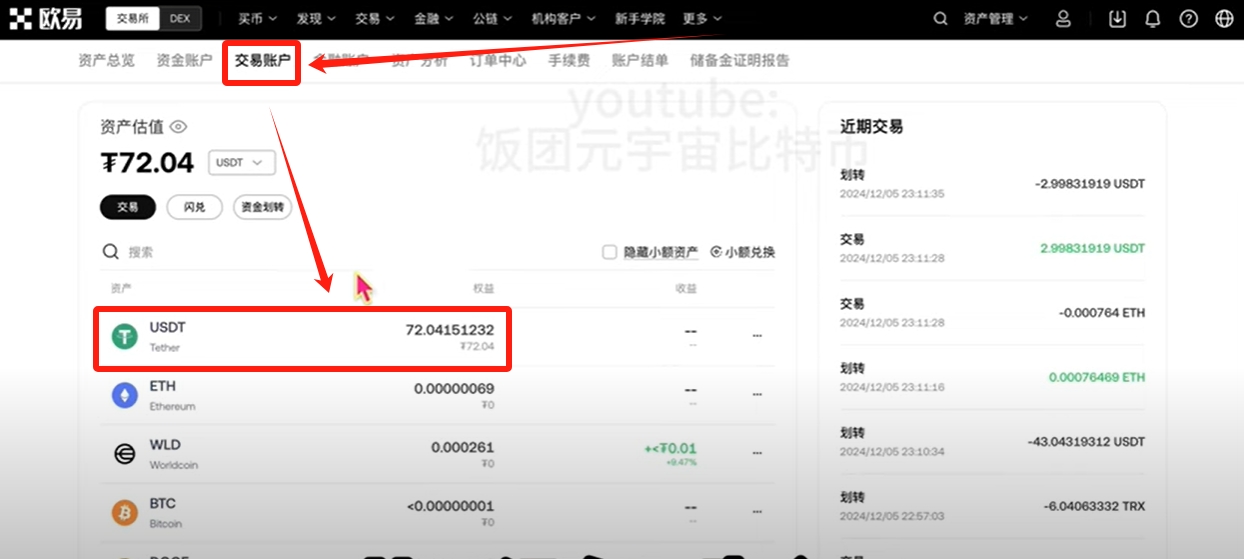Click the black 交易 pill button

128,207
